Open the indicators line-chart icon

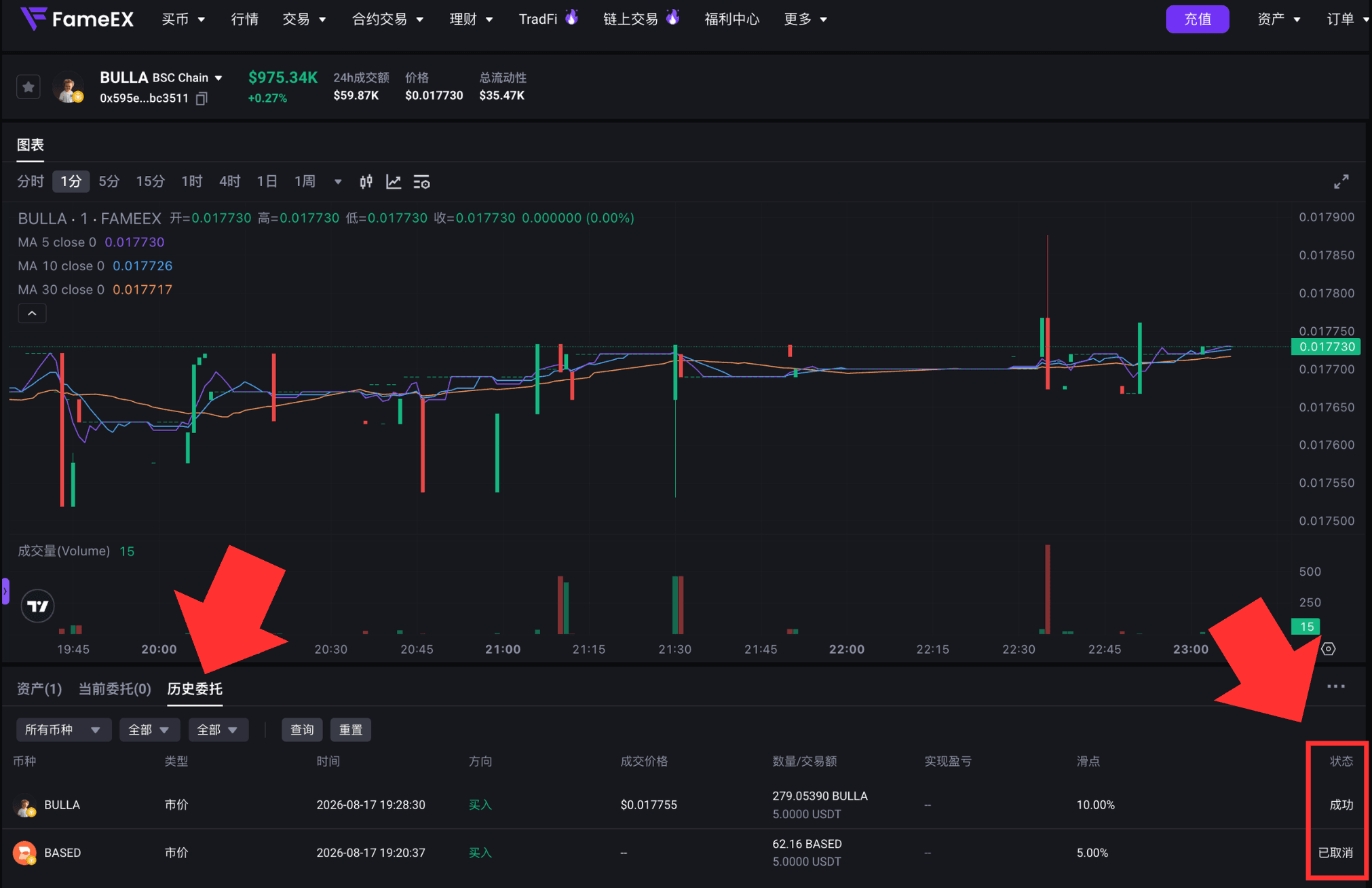pos(394,182)
